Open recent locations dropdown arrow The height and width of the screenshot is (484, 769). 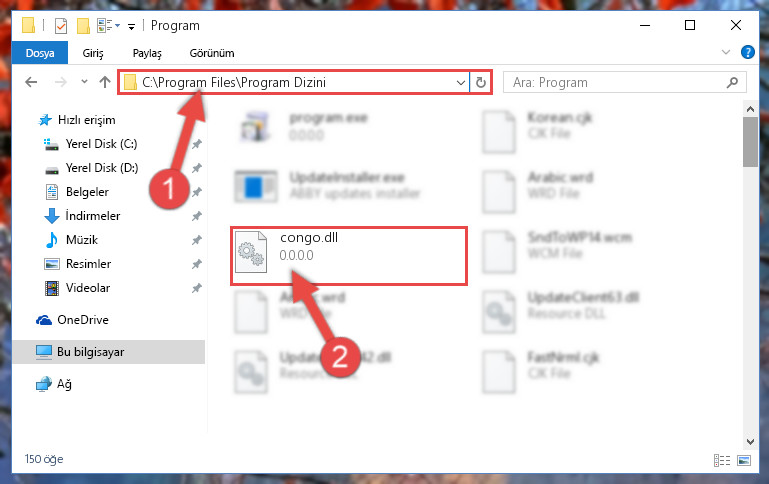(x=84, y=82)
